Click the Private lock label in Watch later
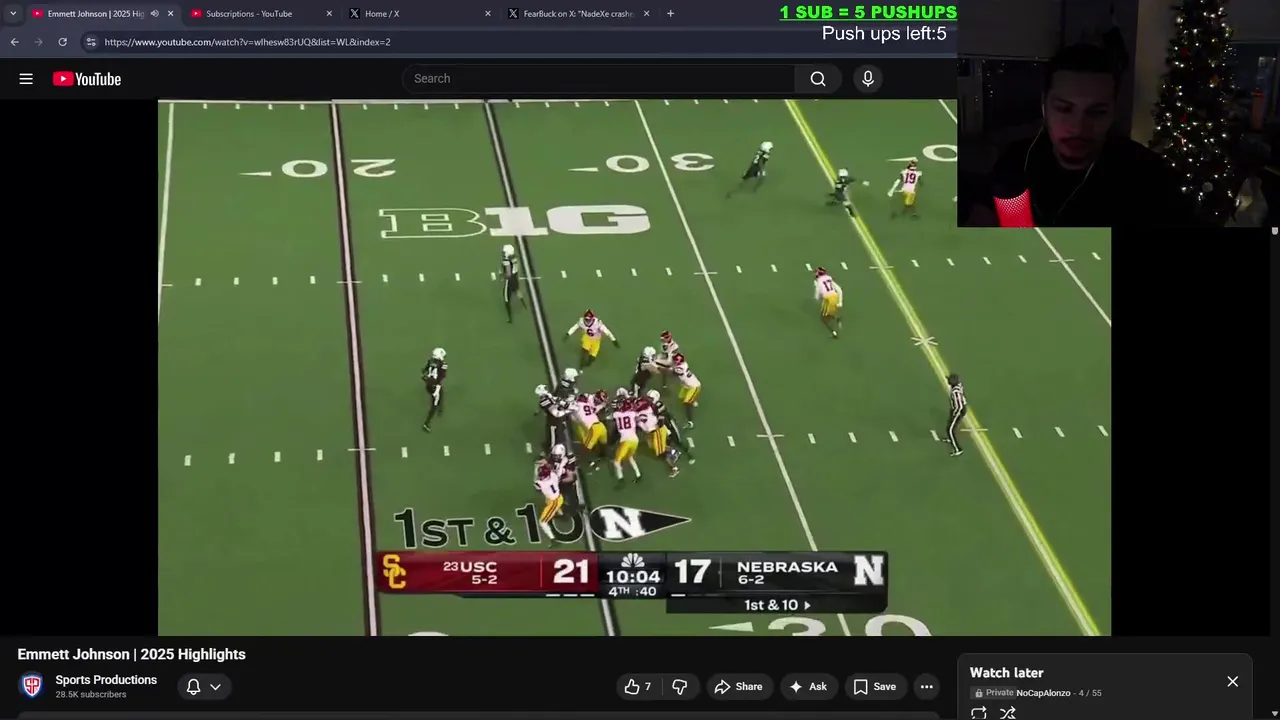 [x=994, y=693]
